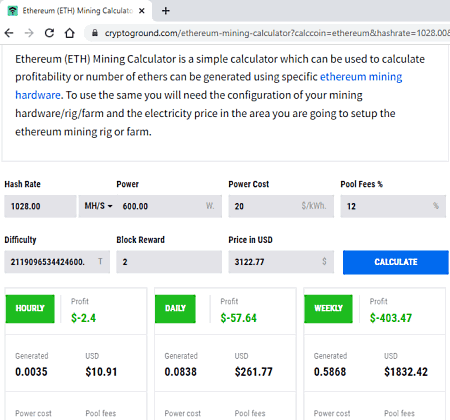Click the browser forward arrow
The height and width of the screenshot is (420, 450).
(29, 33)
